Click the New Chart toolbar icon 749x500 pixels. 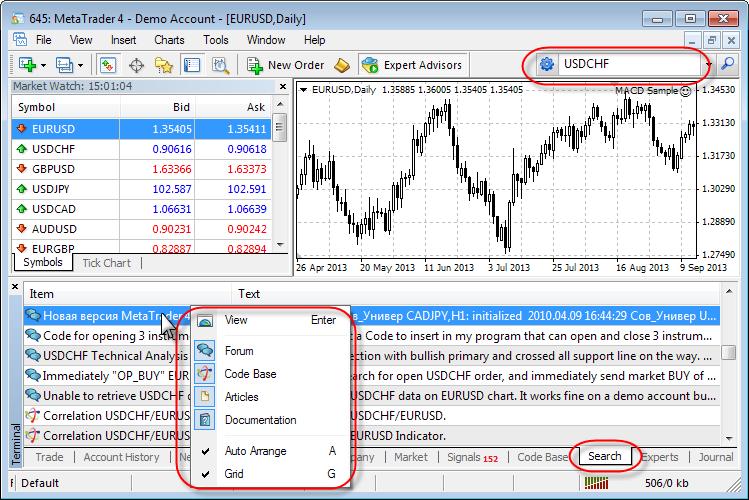point(27,65)
